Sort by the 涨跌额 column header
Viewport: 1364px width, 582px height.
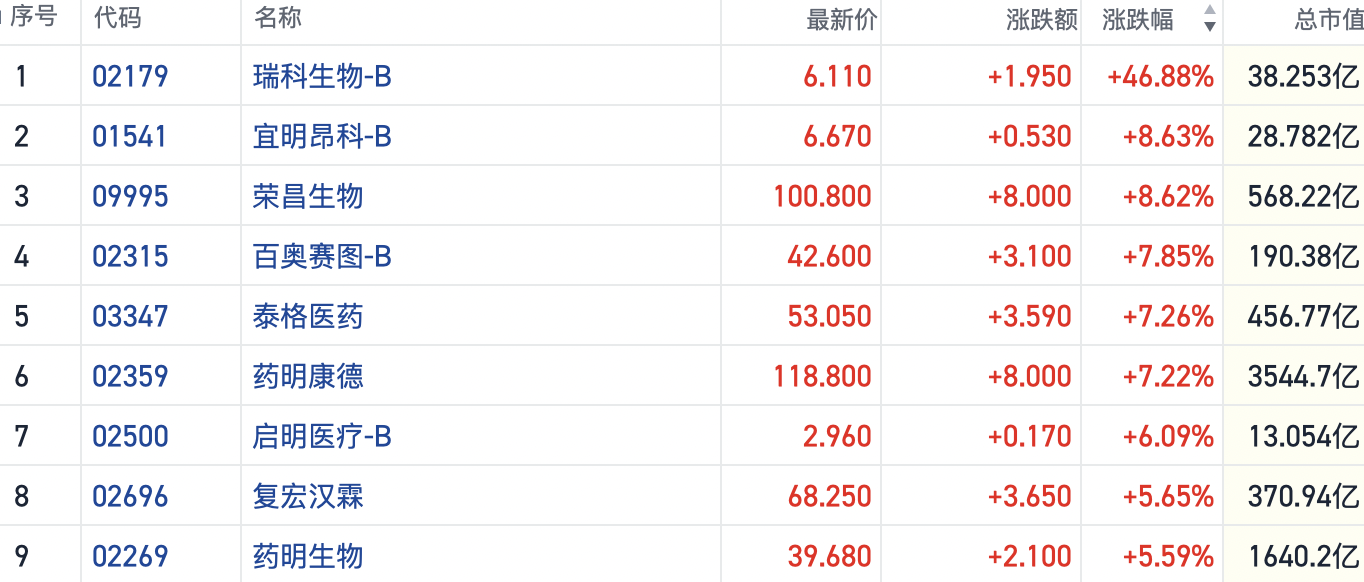[1041, 20]
